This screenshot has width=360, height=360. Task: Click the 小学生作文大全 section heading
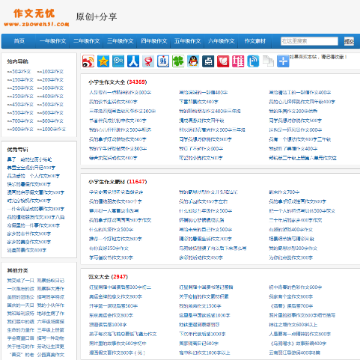[x=107, y=82]
